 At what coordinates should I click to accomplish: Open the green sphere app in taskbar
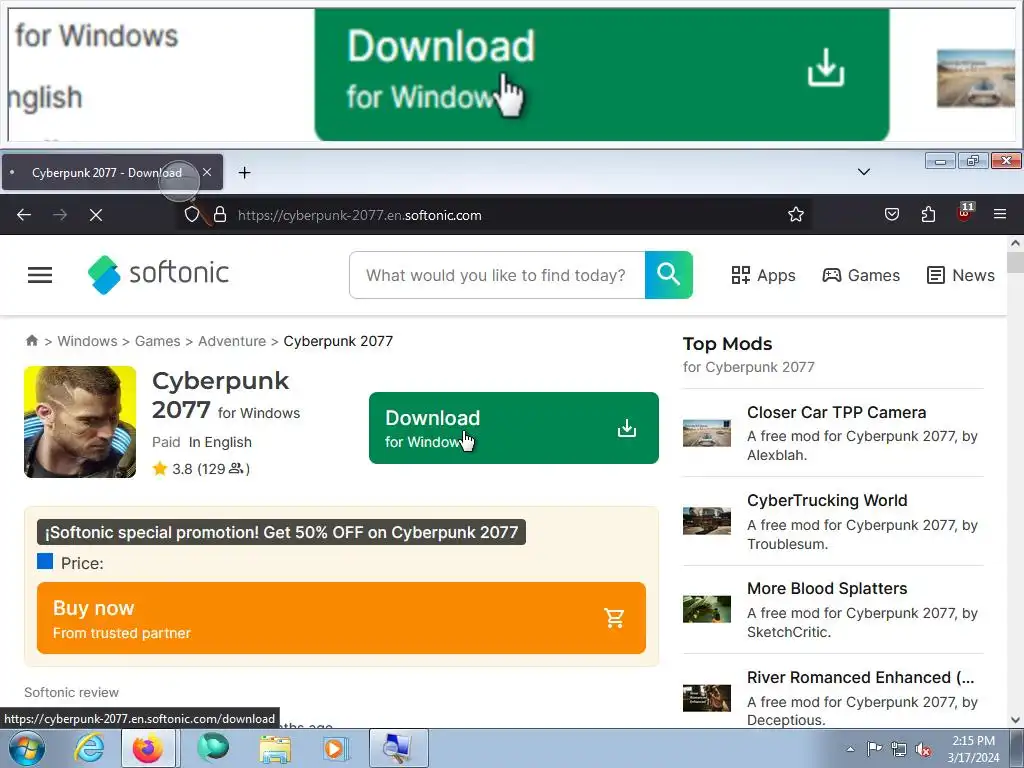[x=213, y=748]
